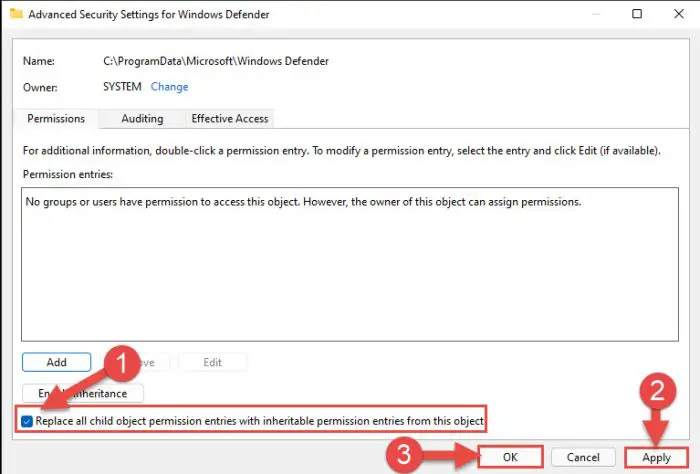
Task: Click the path text C:\ProgramData\Microsoft\Windows Defender
Action: coord(216,61)
